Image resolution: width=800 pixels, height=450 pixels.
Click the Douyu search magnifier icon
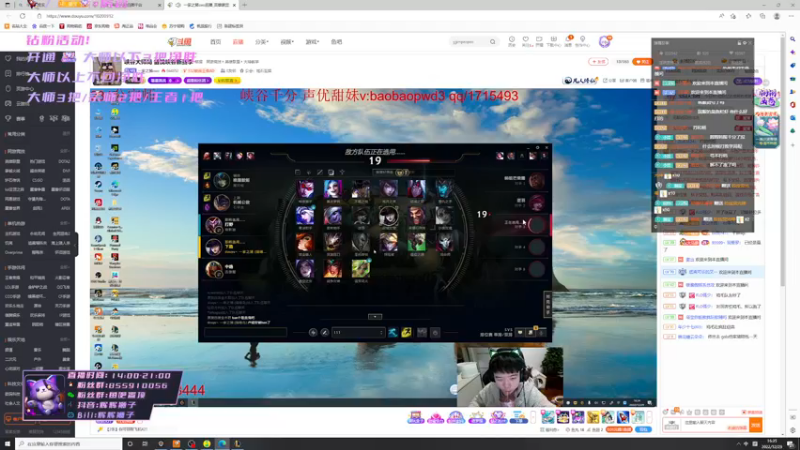[x=492, y=42]
